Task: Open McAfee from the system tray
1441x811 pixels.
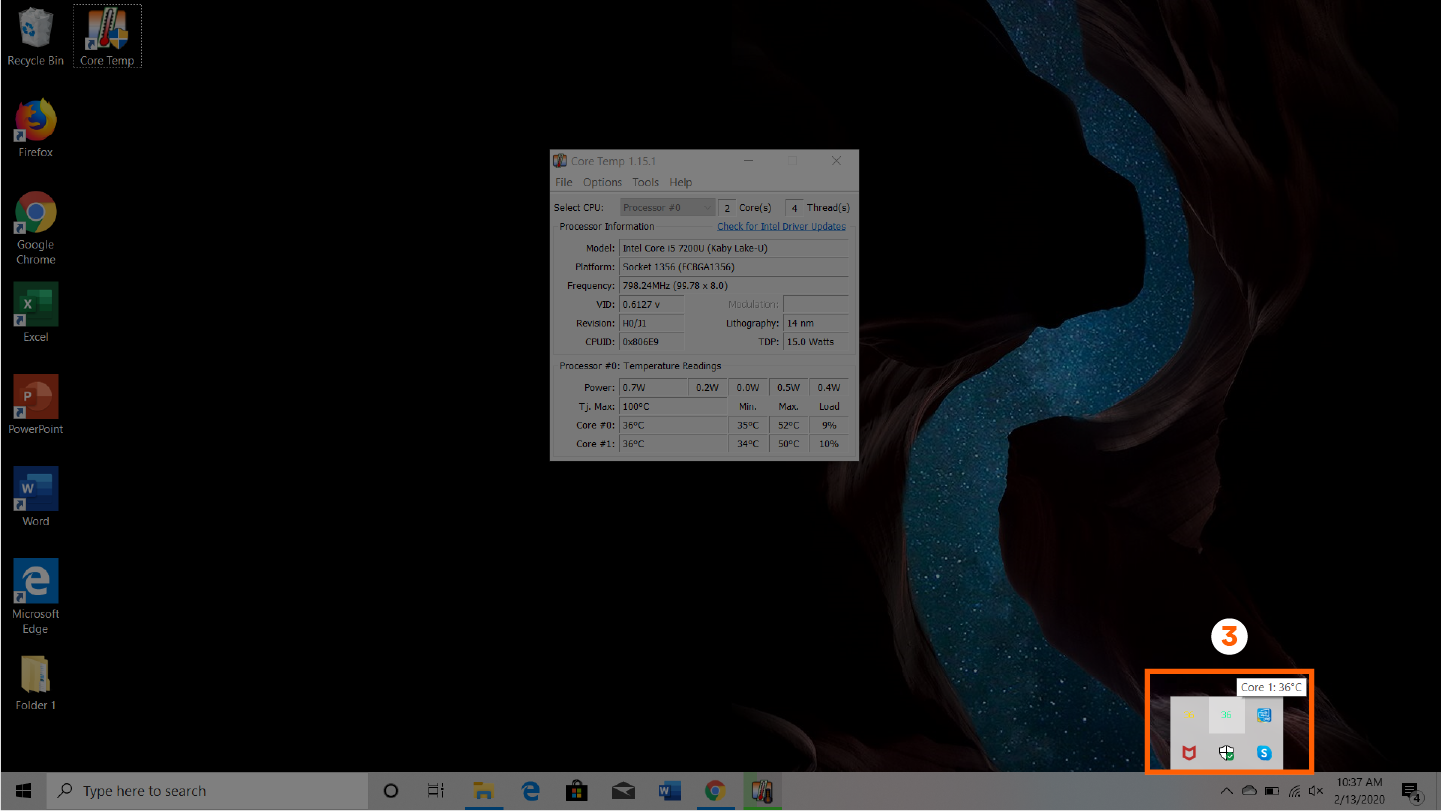Action: point(1189,753)
